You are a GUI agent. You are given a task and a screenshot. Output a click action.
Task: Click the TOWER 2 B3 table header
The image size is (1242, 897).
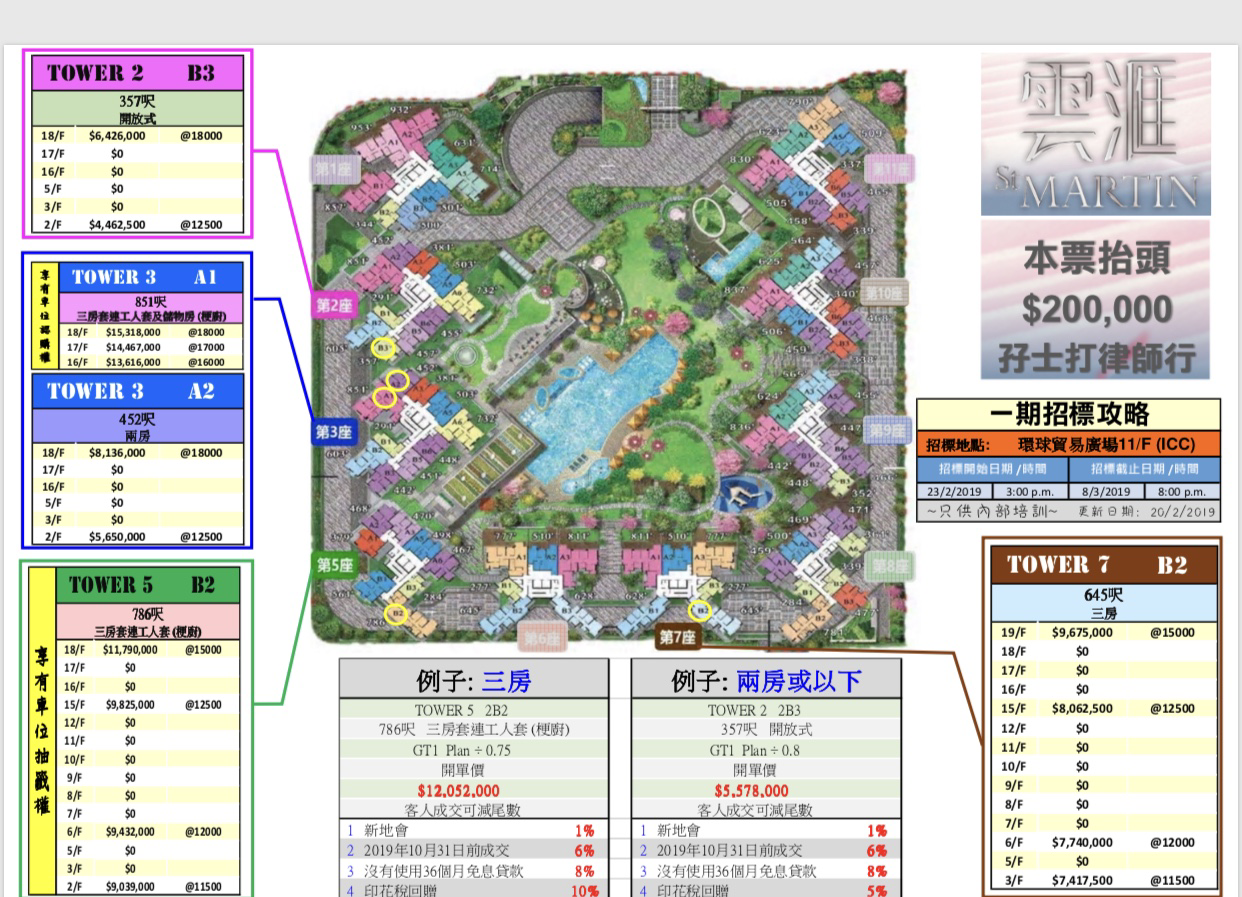[x=137, y=73]
